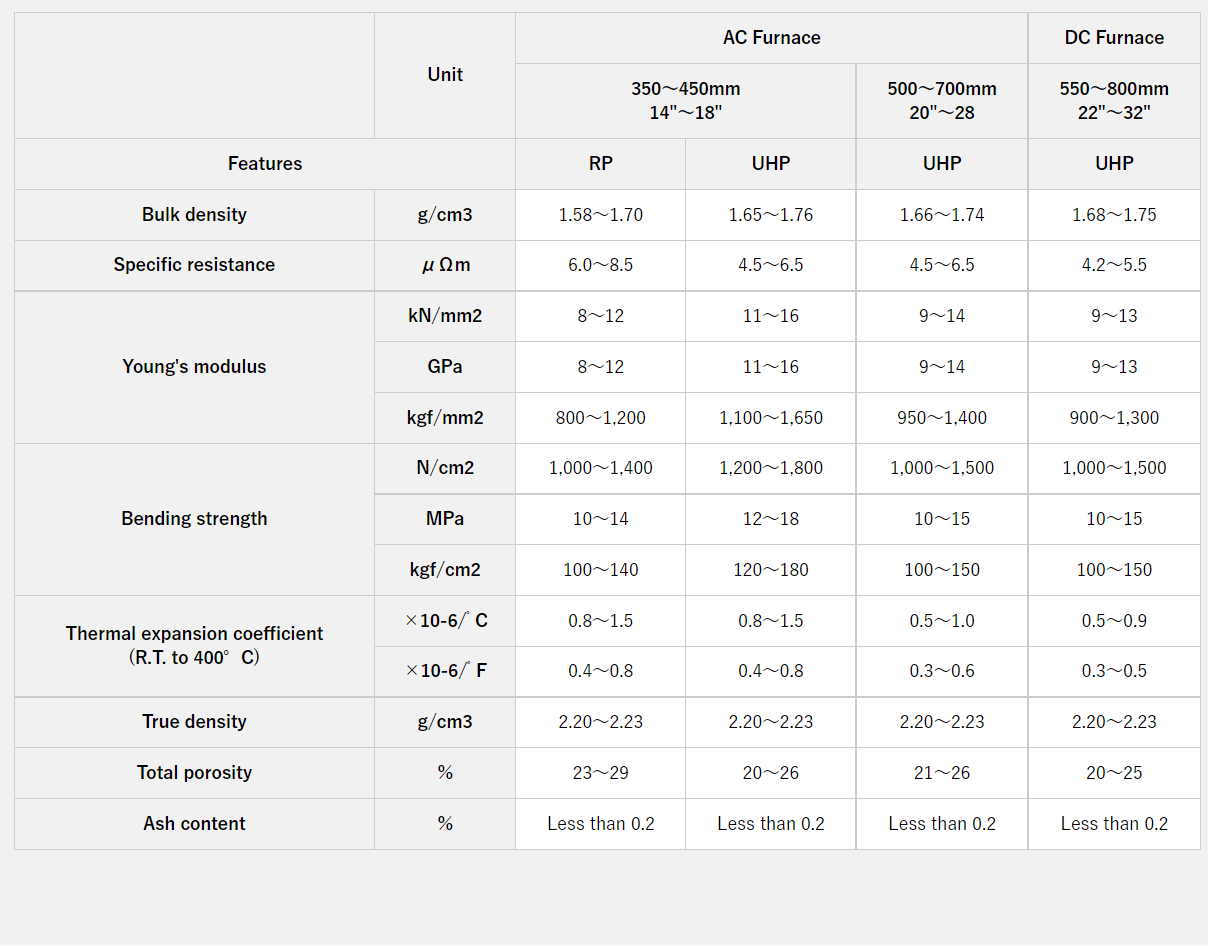The image size is (1208, 946).
Task: Click the AC Furnace column header
Action: coord(771,38)
